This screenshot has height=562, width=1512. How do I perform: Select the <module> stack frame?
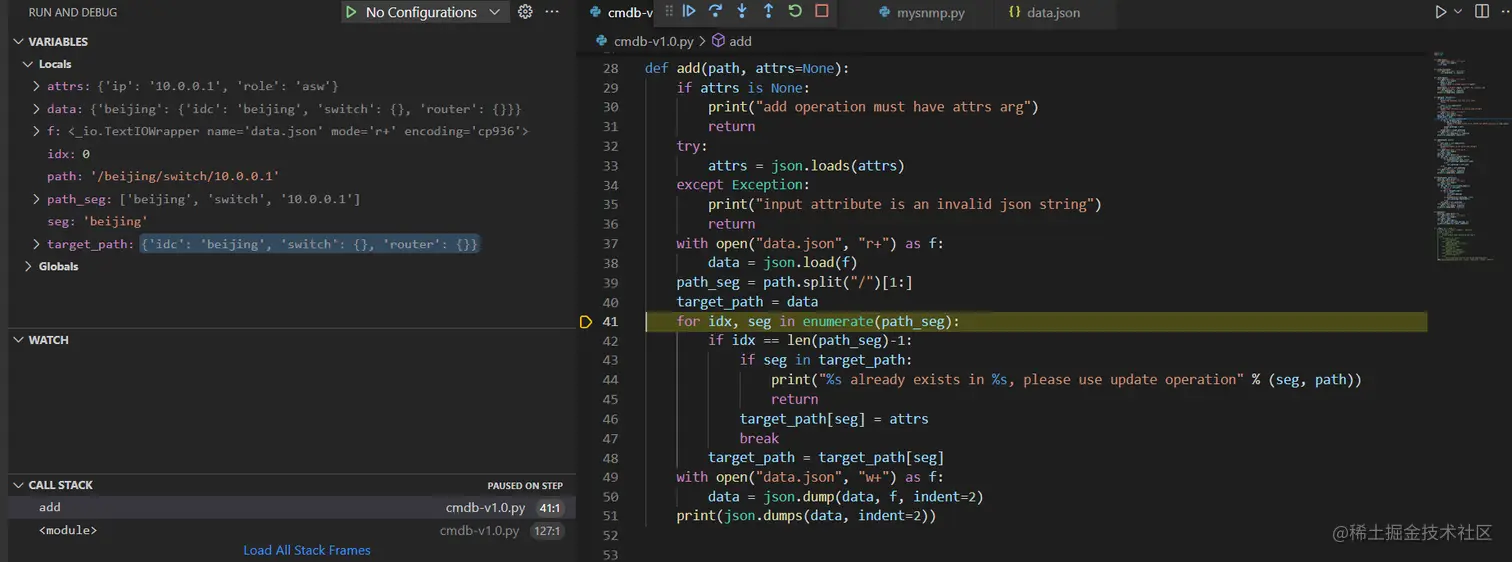292,530
